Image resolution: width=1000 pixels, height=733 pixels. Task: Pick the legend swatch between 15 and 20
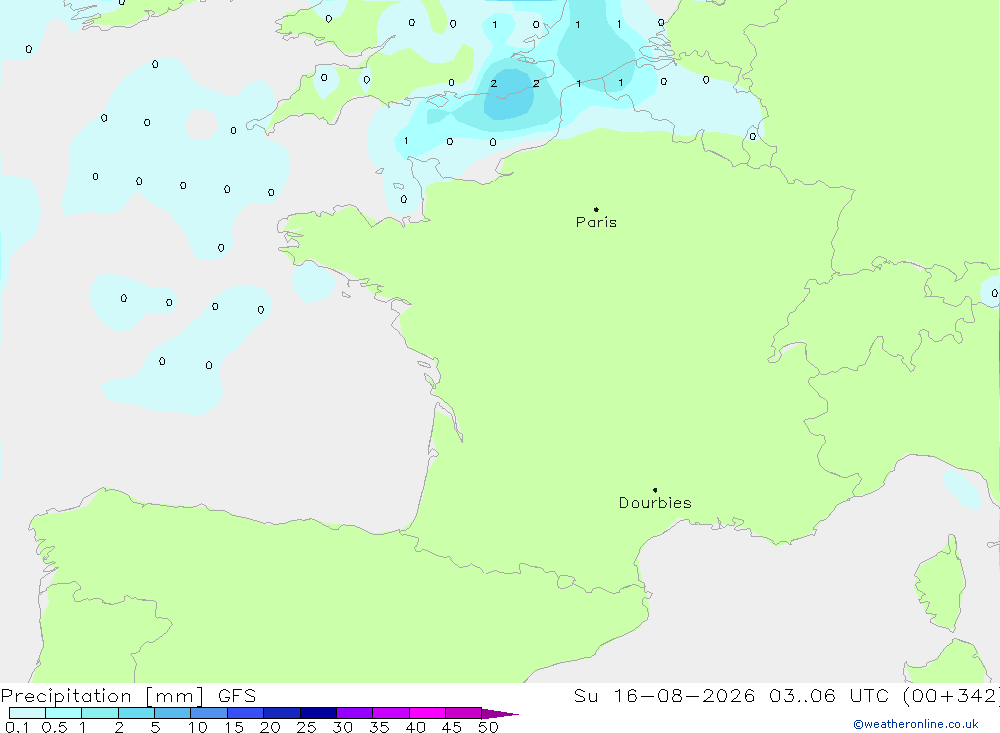pyautogui.click(x=246, y=713)
